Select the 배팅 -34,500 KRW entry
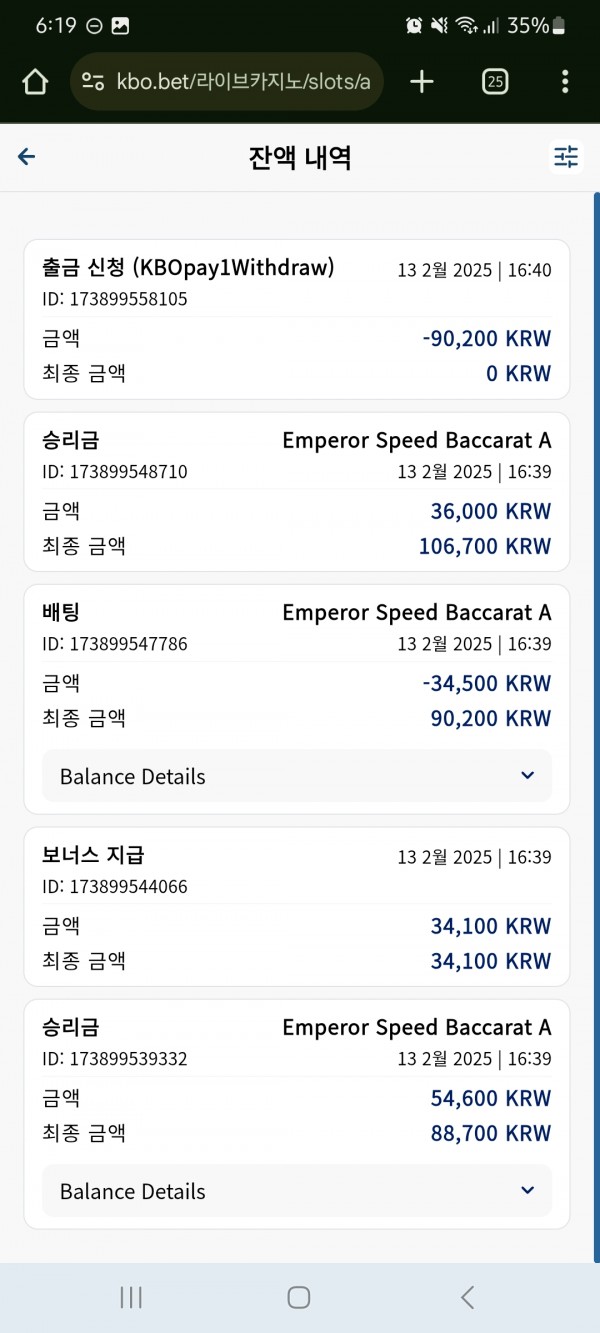The image size is (600, 1333). point(297,699)
